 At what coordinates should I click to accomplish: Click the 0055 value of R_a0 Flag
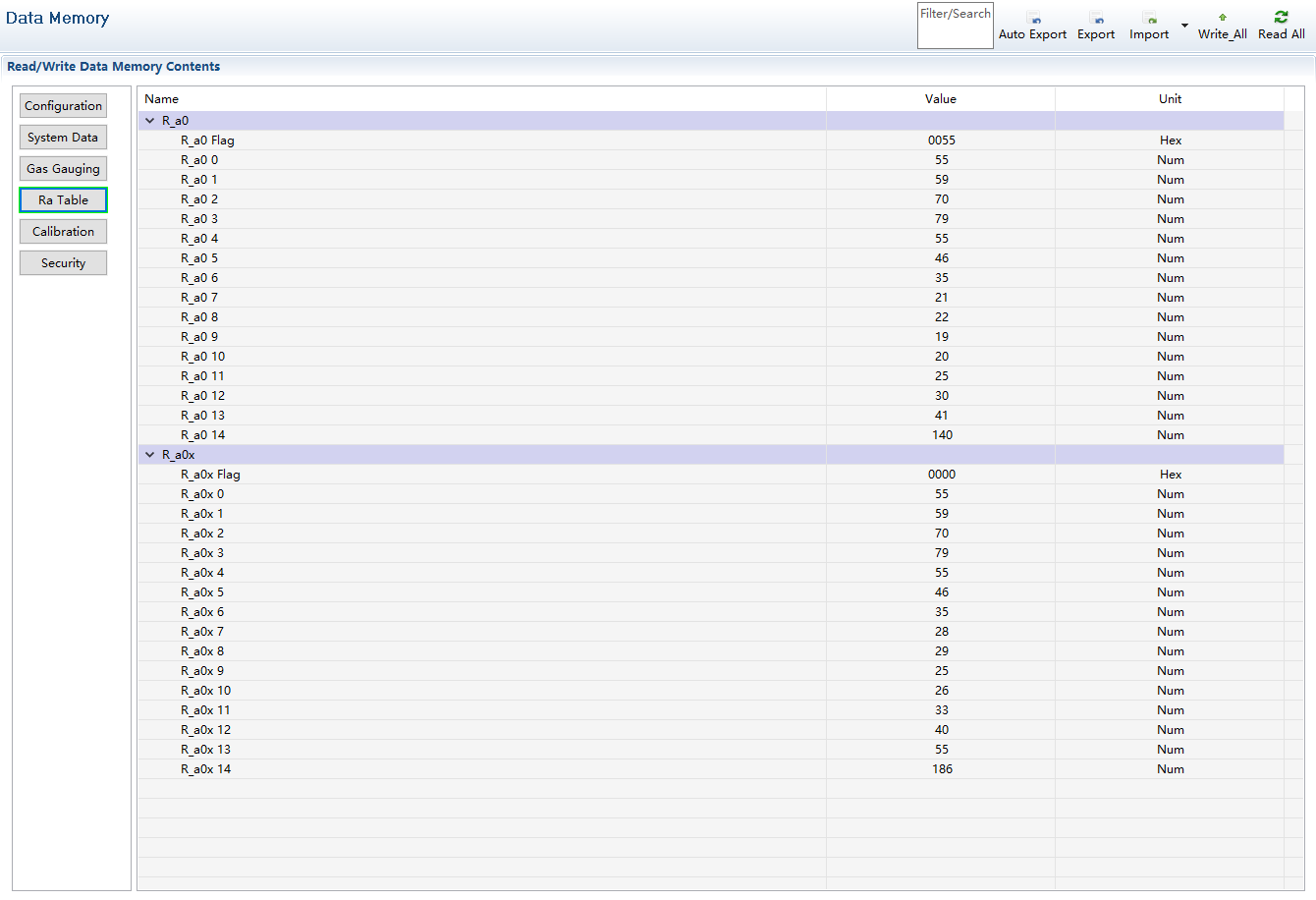click(x=942, y=141)
